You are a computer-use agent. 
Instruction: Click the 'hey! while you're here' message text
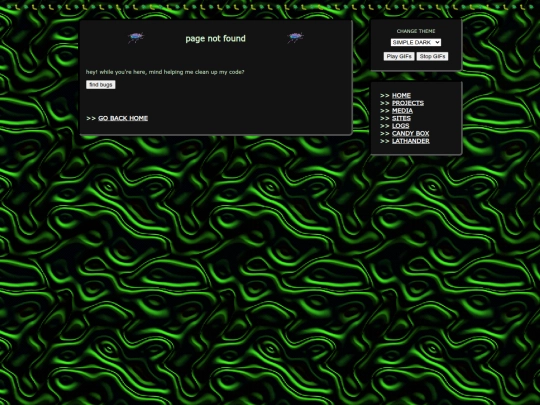[165, 72]
